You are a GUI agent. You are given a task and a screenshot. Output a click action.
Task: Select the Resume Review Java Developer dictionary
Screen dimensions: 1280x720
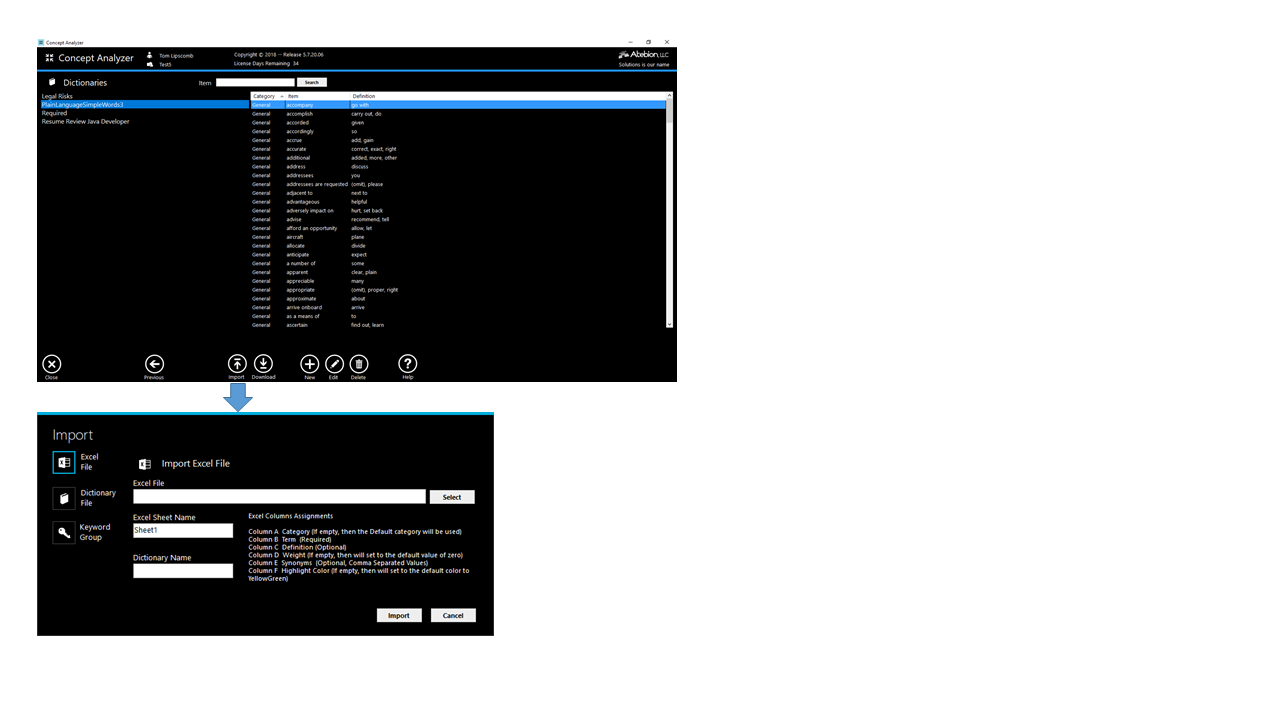[x=145, y=121]
